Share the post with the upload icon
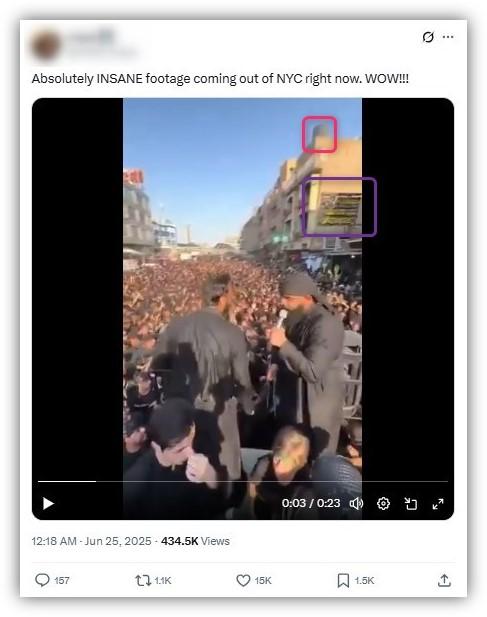The height and width of the screenshot is (617, 487). 444,580
